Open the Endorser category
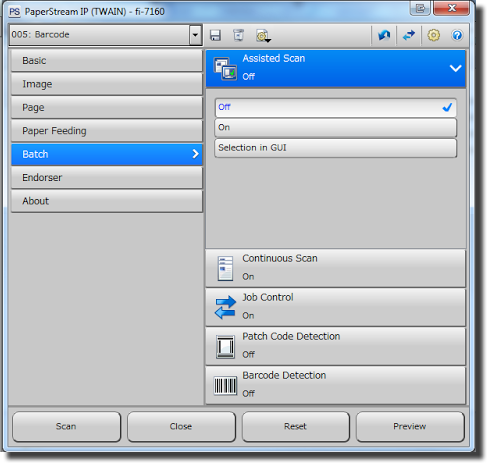Image resolution: width=496 pixels, height=472 pixels. point(107,178)
